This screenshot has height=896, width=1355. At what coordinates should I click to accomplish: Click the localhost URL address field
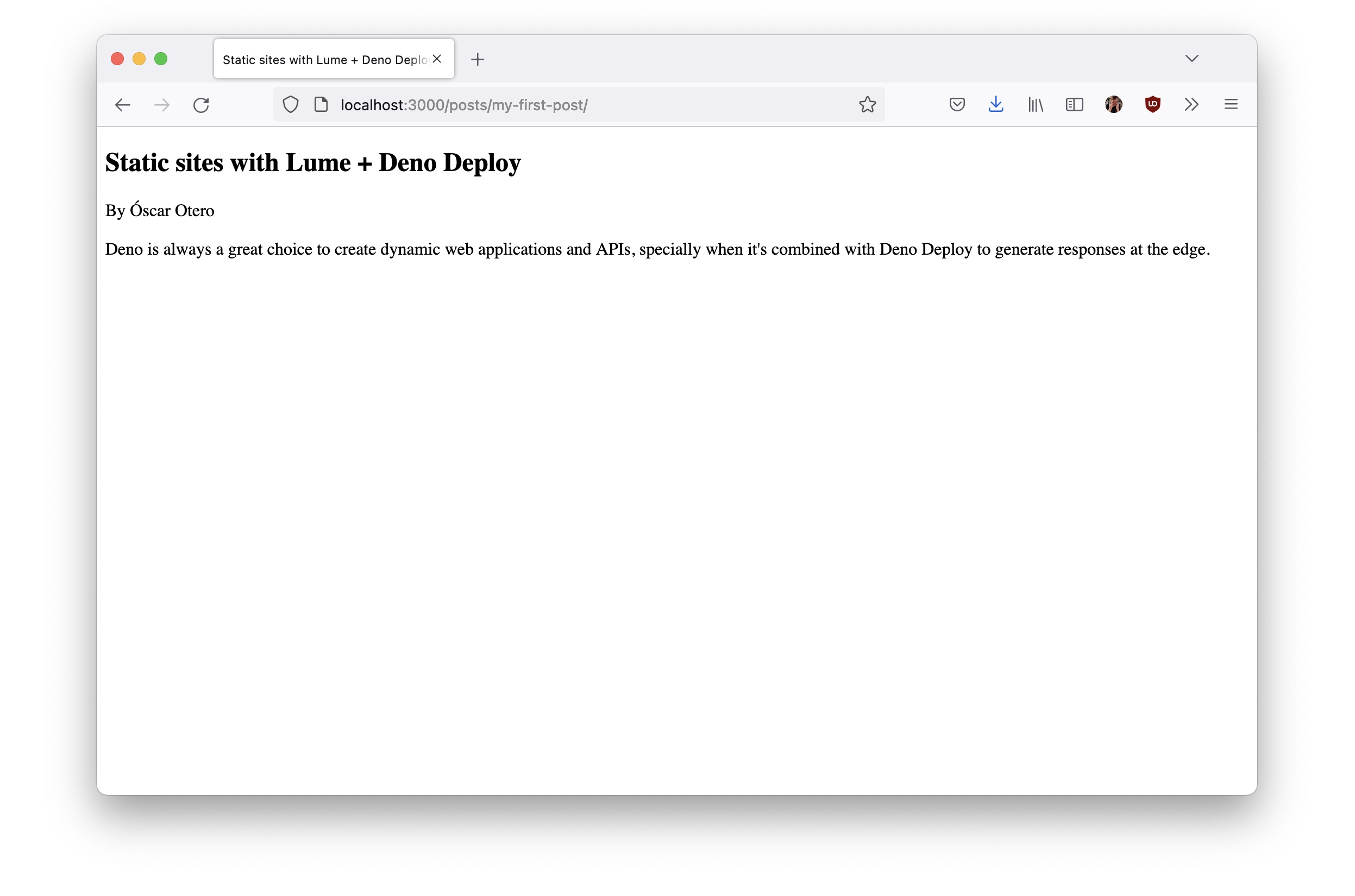[572, 105]
